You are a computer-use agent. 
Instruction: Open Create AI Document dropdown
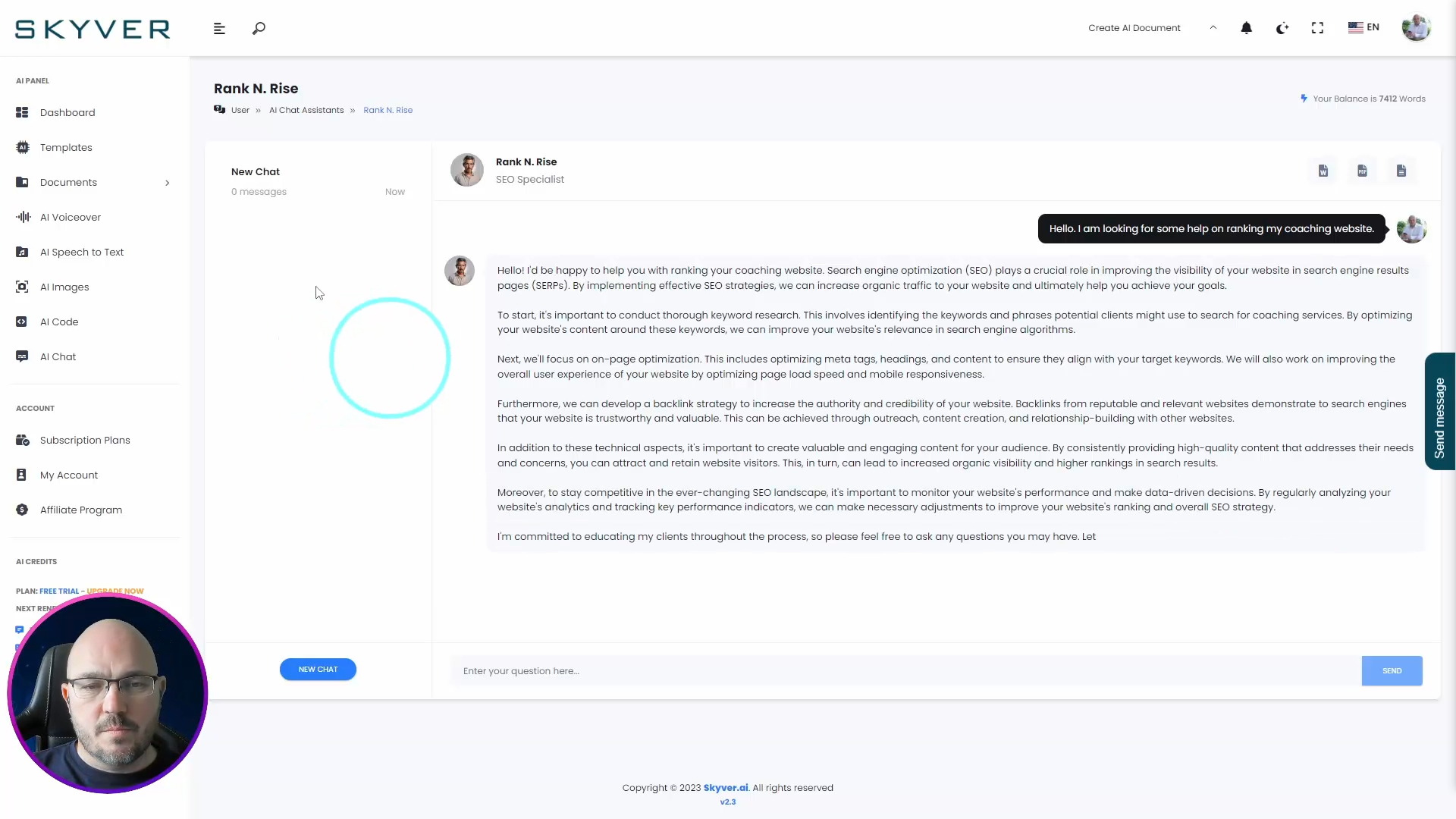pos(1151,28)
